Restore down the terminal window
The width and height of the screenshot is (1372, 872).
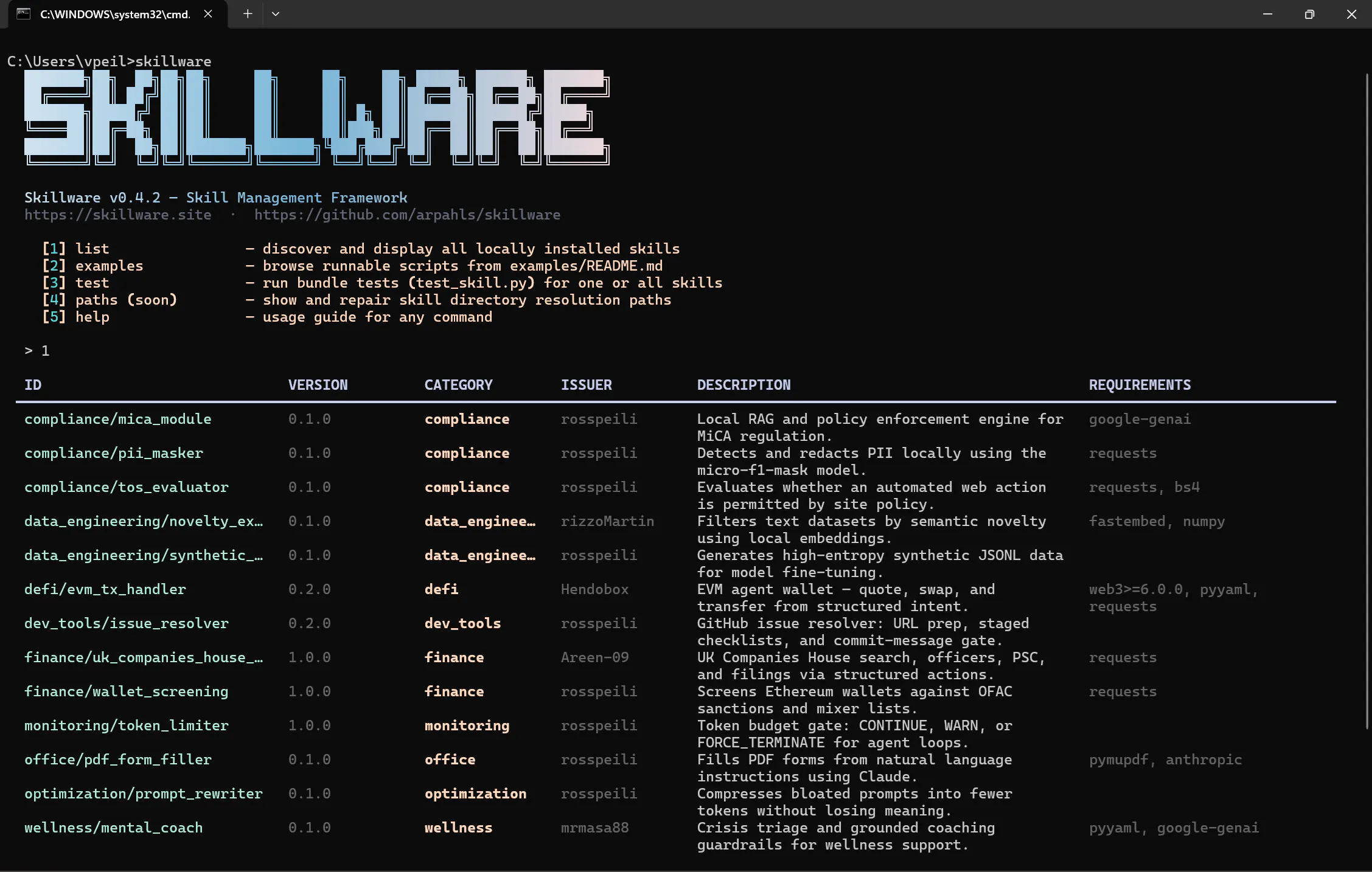click(x=1309, y=14)
